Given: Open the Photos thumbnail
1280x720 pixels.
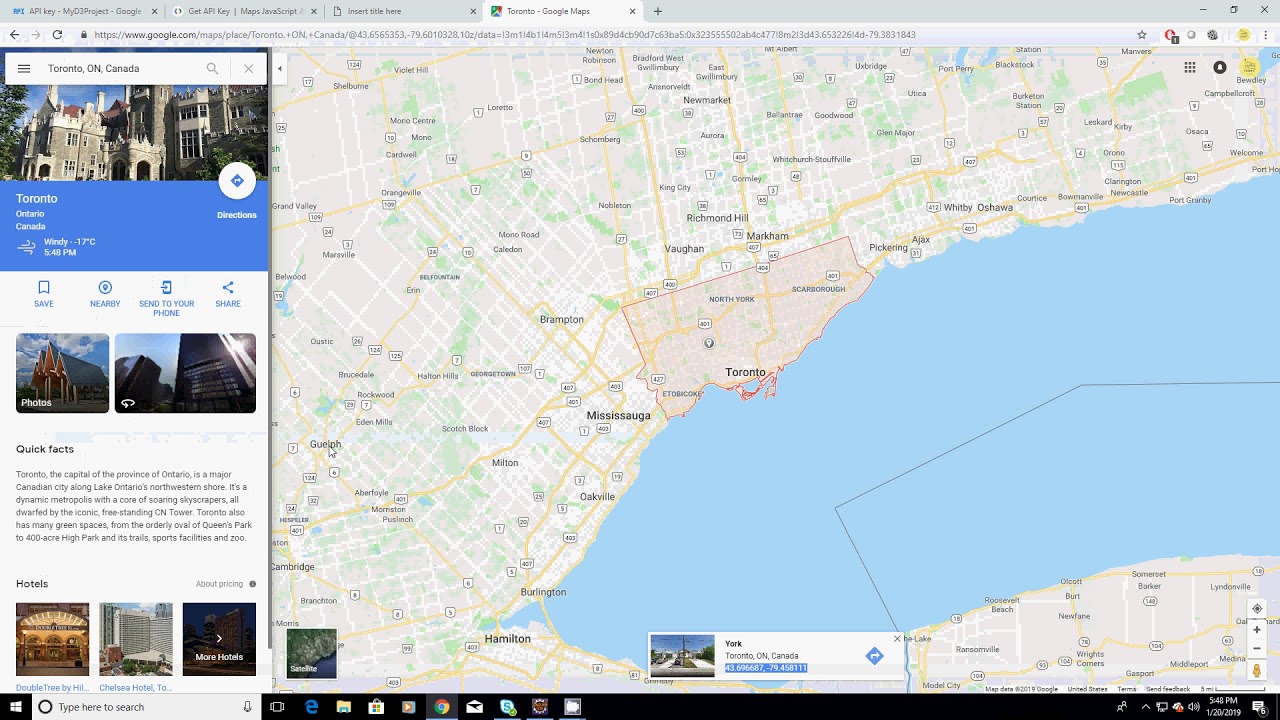Looking at the screenshot, I should [x=62, y=373].
